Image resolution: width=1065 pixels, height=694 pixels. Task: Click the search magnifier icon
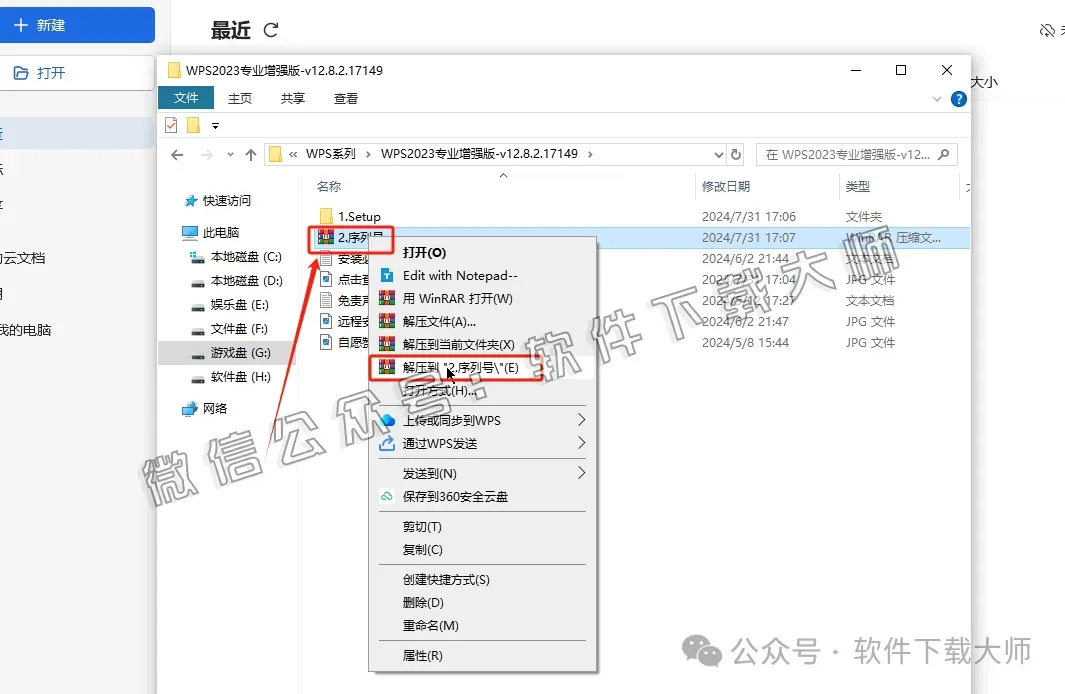(x=943, y=155)
